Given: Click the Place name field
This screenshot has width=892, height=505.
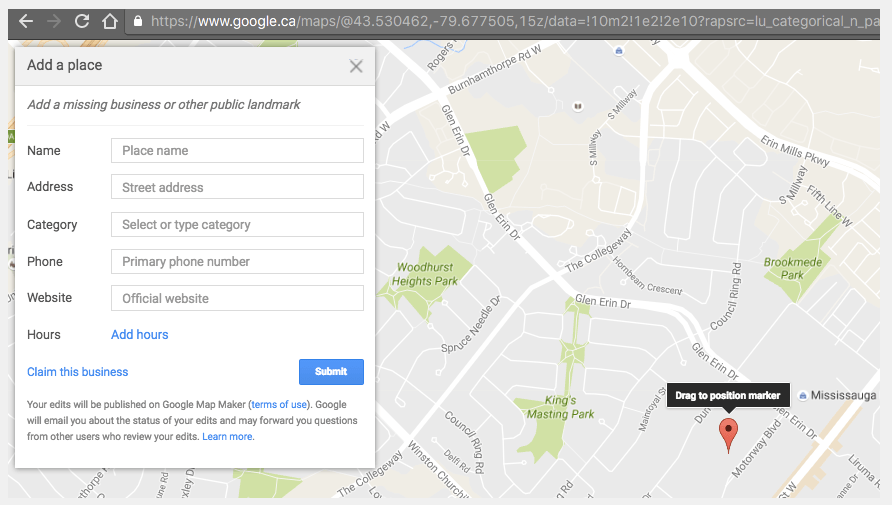Looking at the screenshot, I should pos(237,150).
